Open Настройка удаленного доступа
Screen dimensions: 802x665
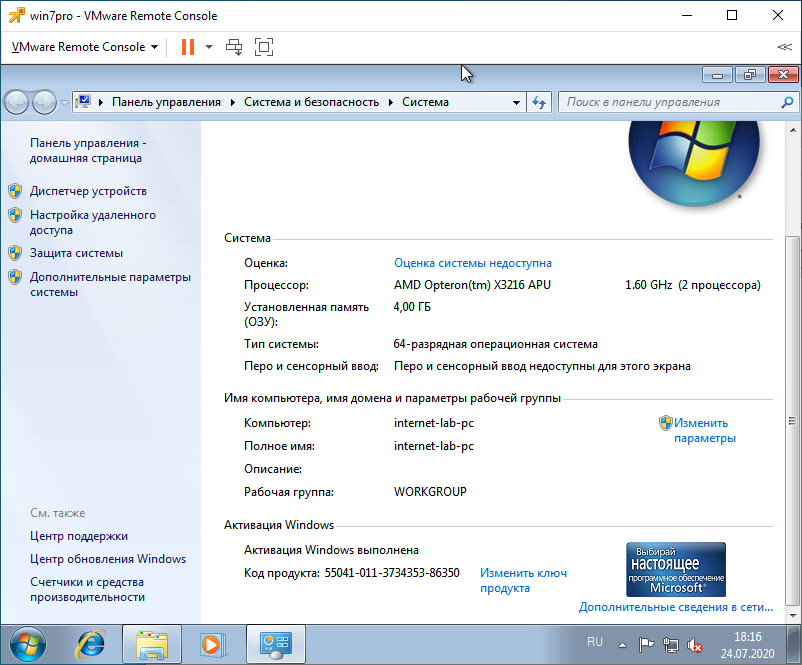coord(93,222)
